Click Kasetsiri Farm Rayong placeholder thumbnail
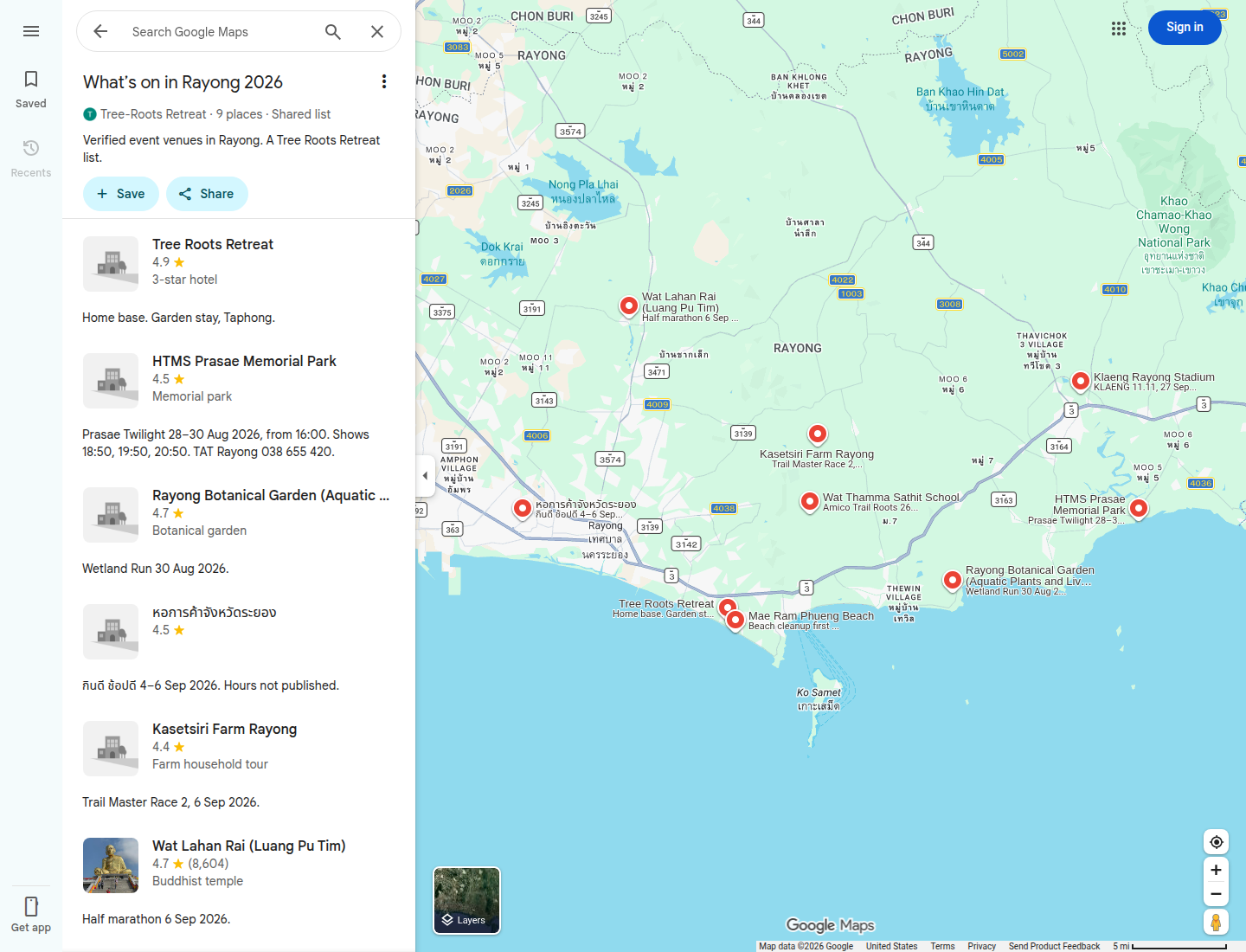This screenshot has height=952, width=1246. click(111, 749)
